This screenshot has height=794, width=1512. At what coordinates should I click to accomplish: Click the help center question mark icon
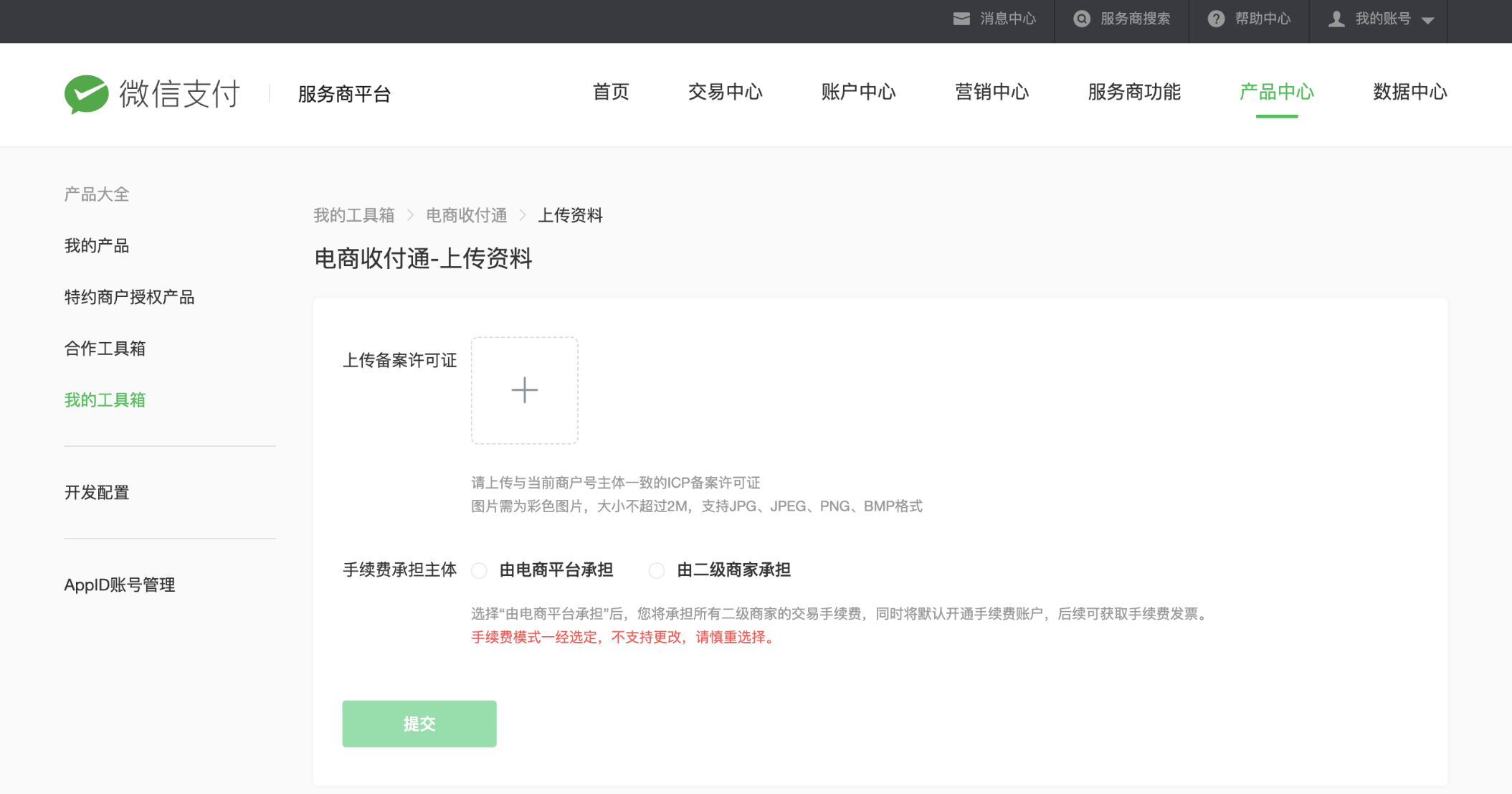(x=1216, y=19)
